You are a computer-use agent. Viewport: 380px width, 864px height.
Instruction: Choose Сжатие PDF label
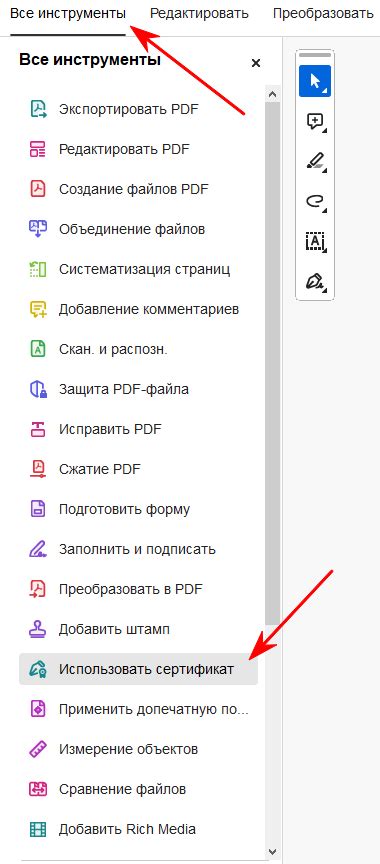coord(100,469)
